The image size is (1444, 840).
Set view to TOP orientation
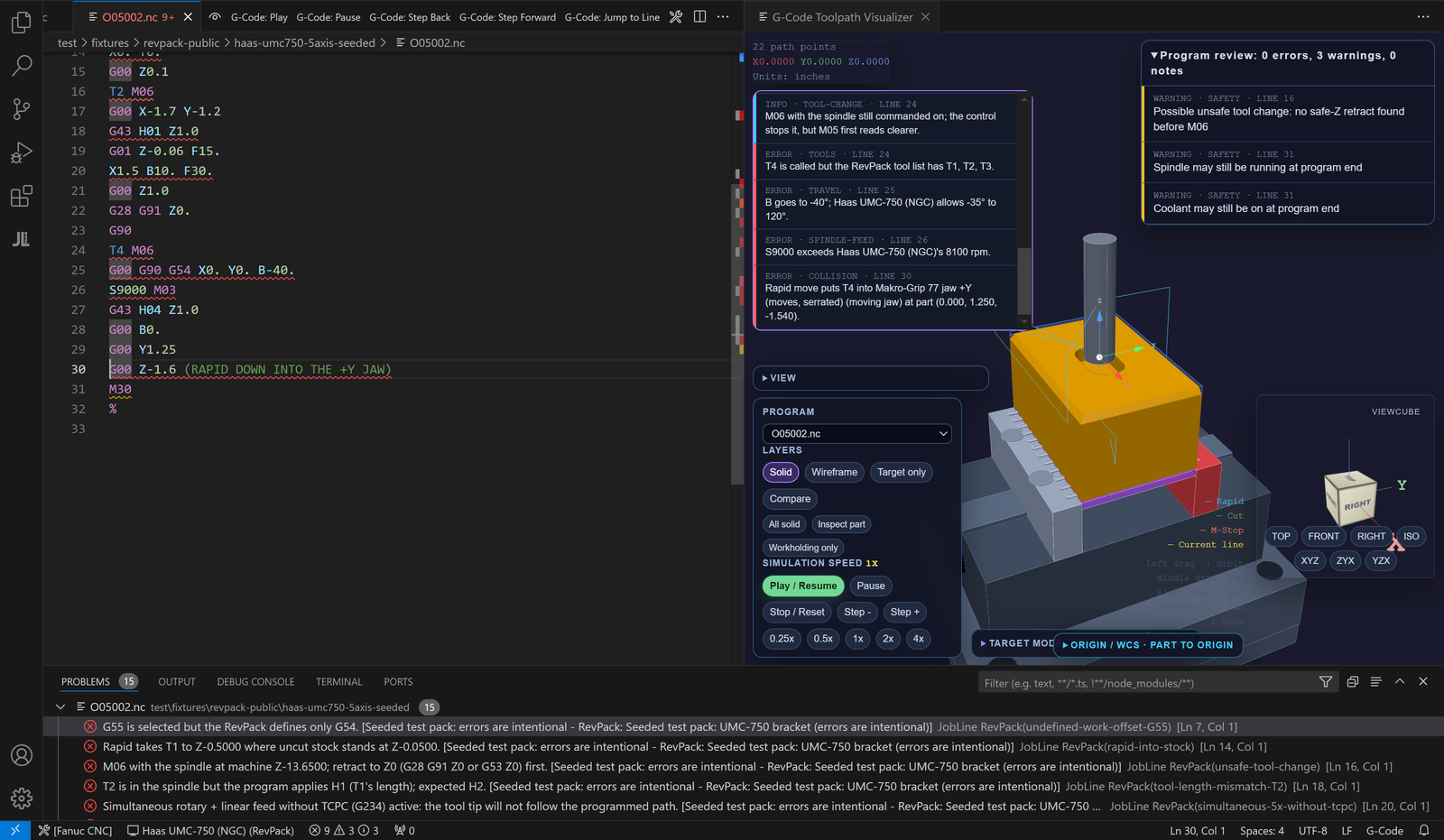click(x=1281, y=536)
